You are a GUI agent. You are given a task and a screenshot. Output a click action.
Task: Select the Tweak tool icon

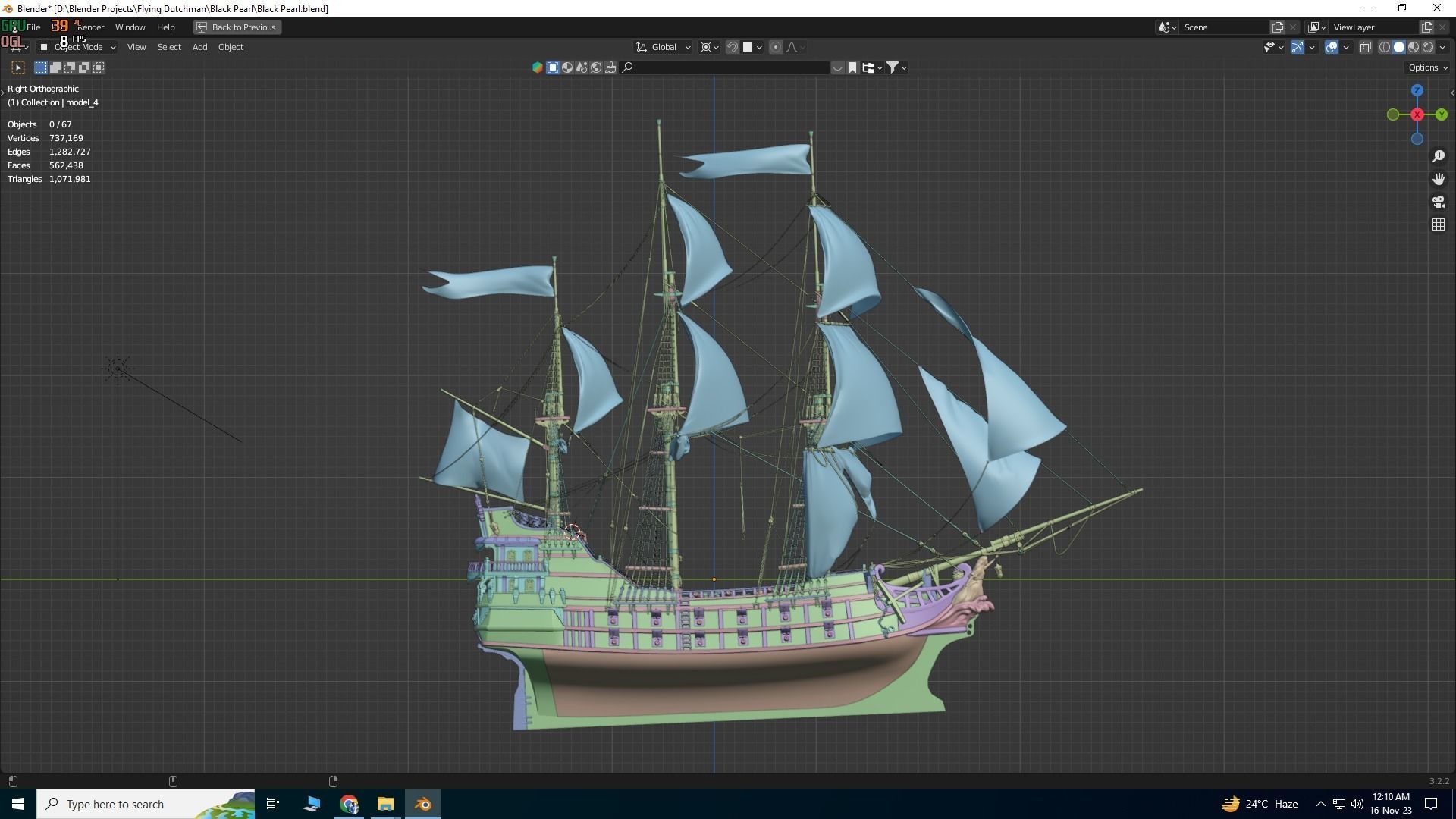[18, 67]
